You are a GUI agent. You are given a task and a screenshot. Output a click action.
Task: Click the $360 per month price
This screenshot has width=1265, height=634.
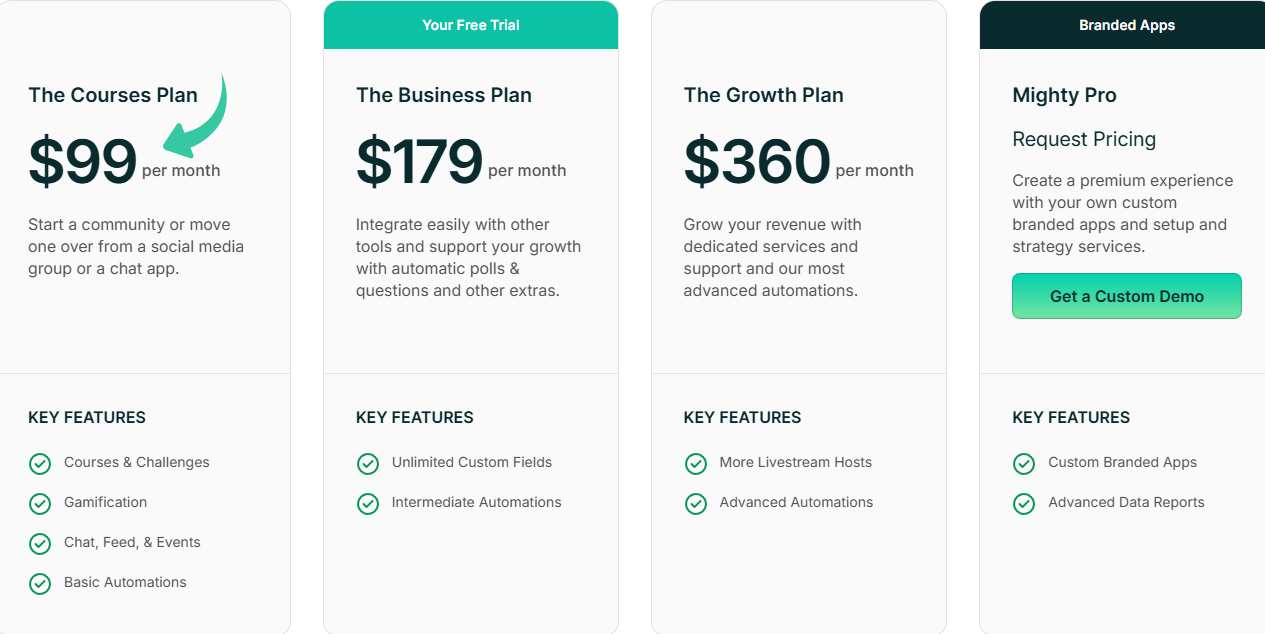pyautogui.click(x=758, y=162)
